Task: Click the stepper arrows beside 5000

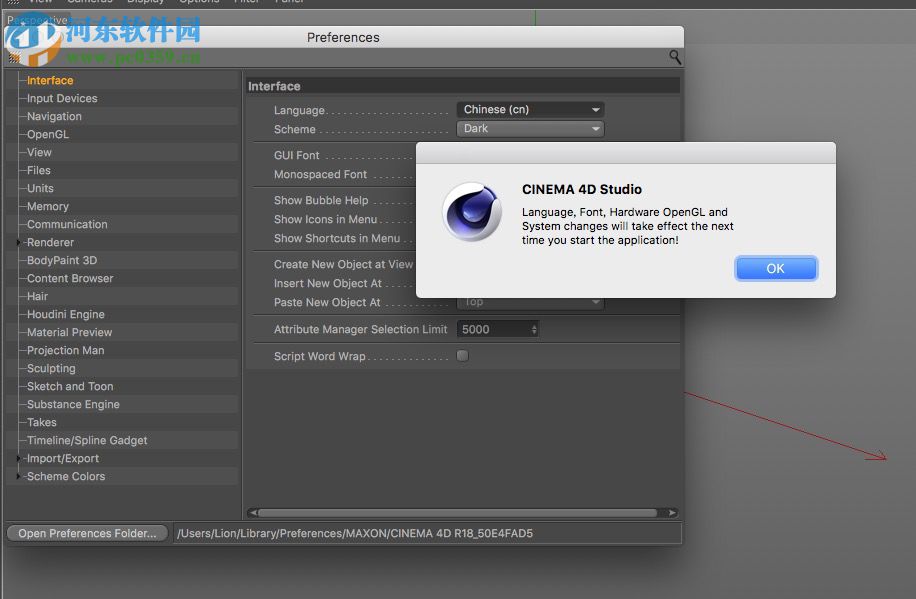Action: 534,330
